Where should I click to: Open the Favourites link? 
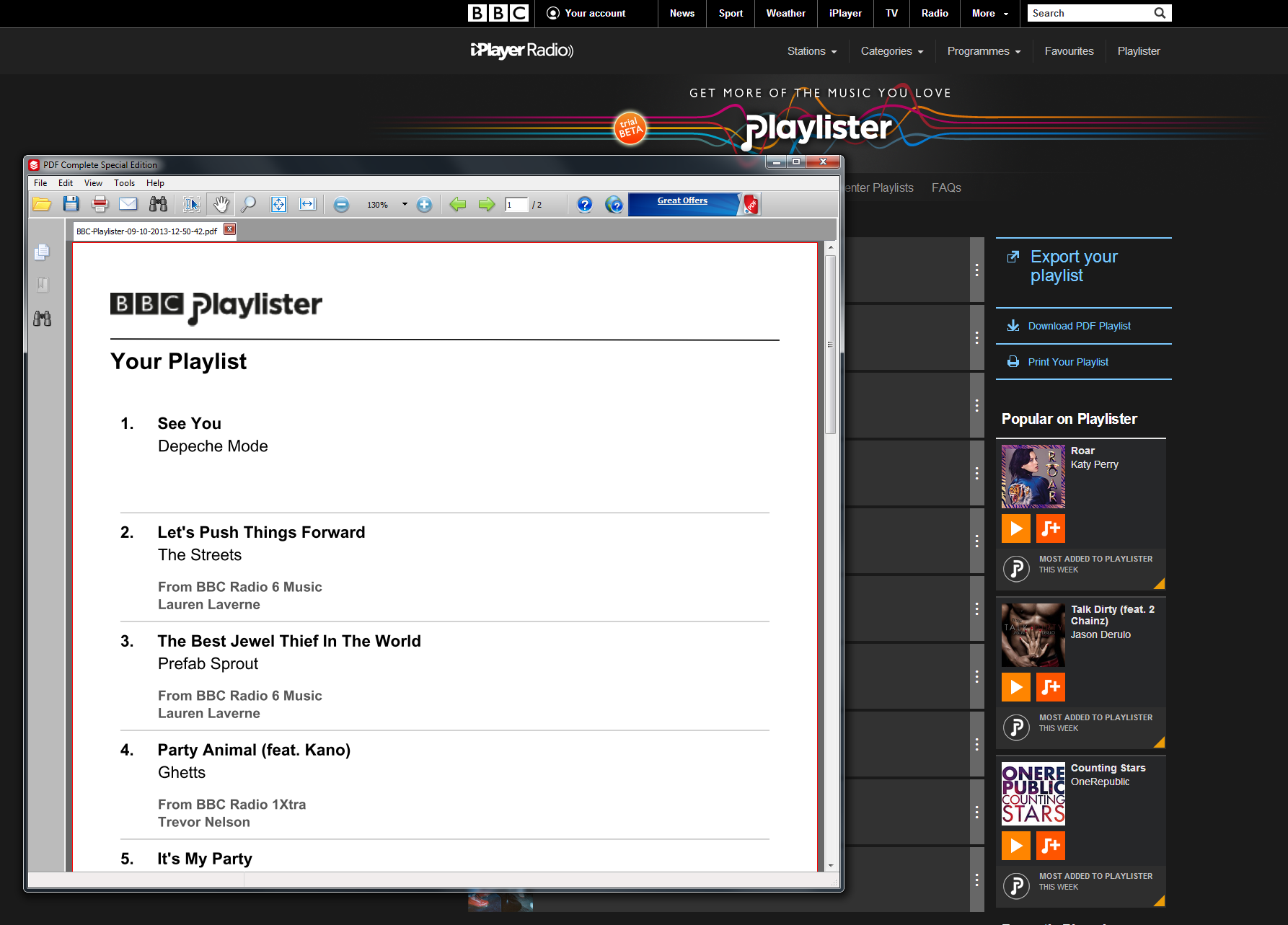(x=1069, y=51)
